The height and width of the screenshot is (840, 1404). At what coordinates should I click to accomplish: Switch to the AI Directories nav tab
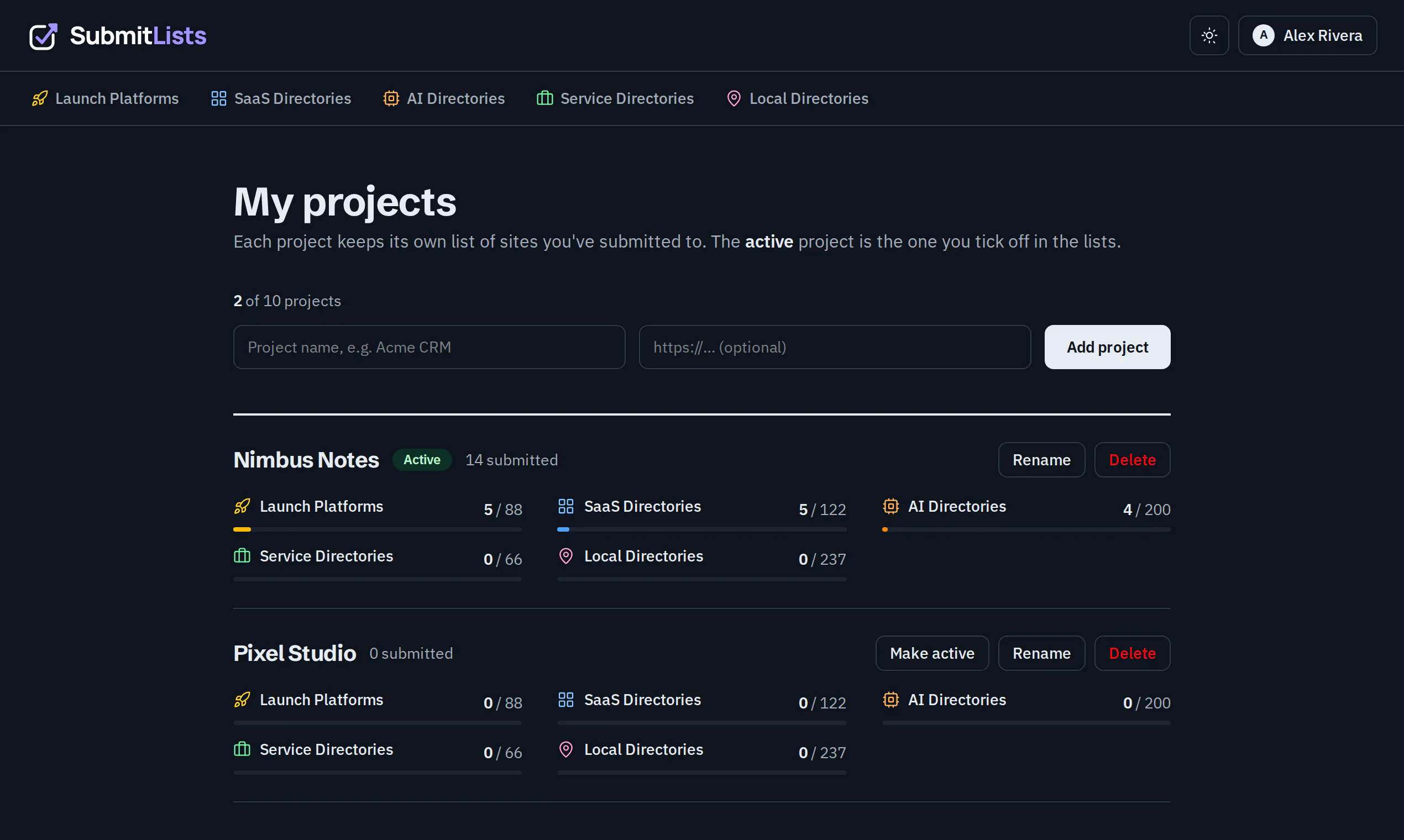click(x=444, y=98)
